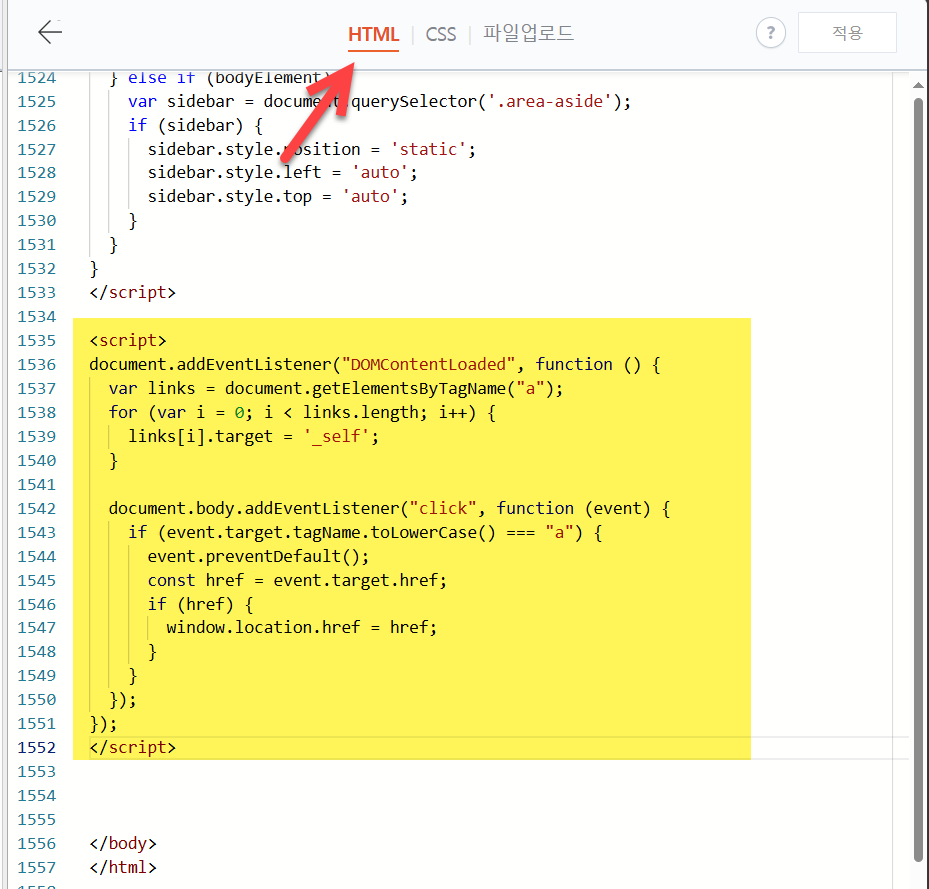
Task: Switch to the HTML tab
Action: tap(373, 34)
